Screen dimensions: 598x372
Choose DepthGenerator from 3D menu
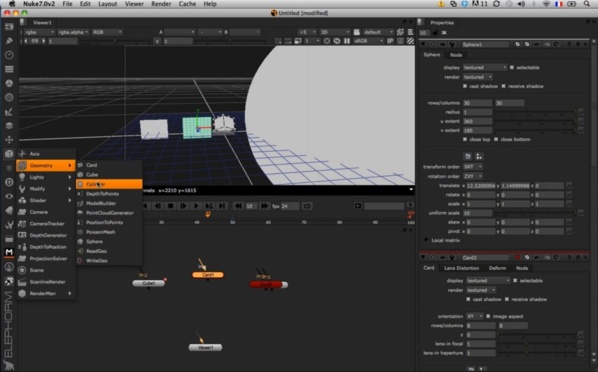tap(46, 235)
